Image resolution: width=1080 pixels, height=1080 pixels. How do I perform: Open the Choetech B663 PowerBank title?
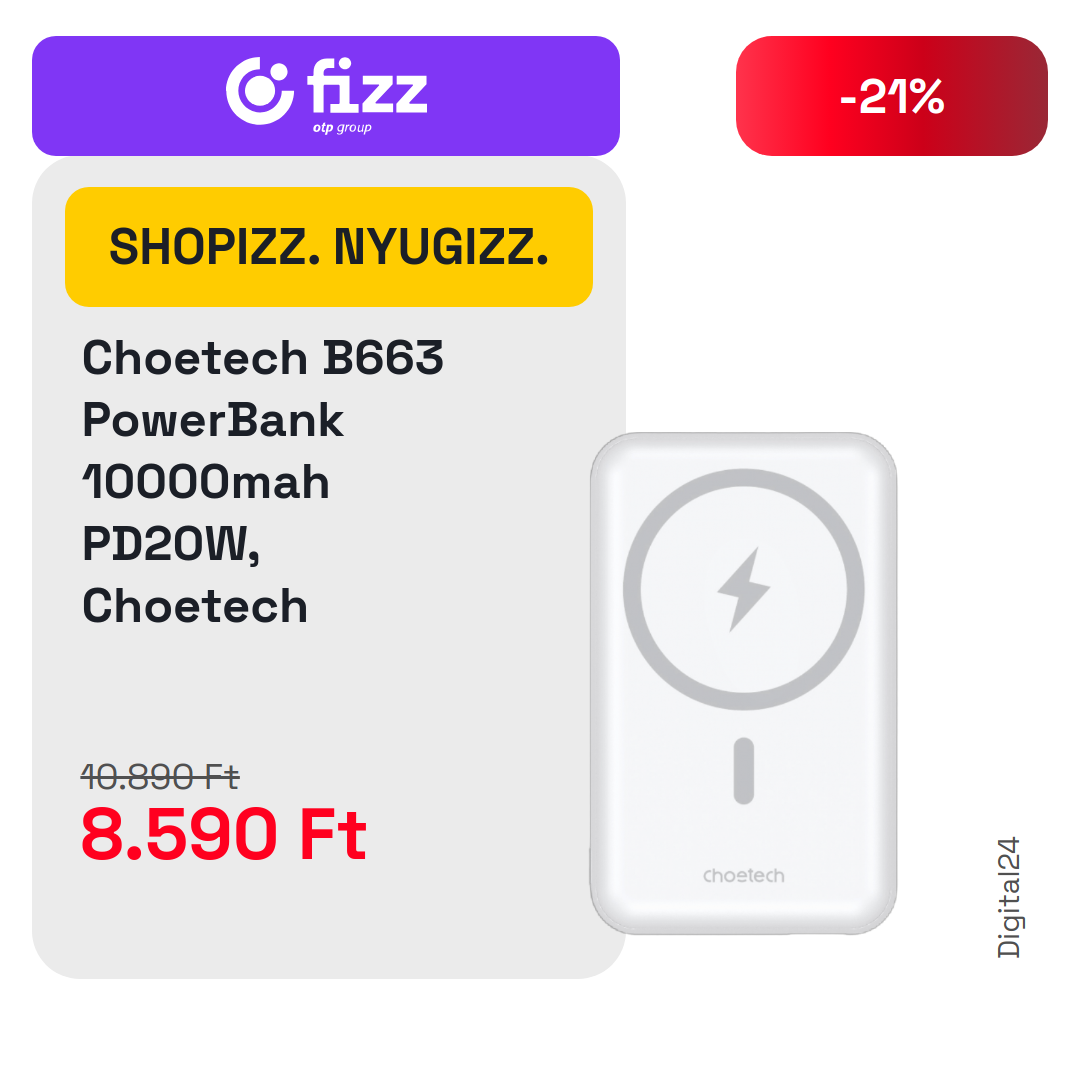point(262,480)
